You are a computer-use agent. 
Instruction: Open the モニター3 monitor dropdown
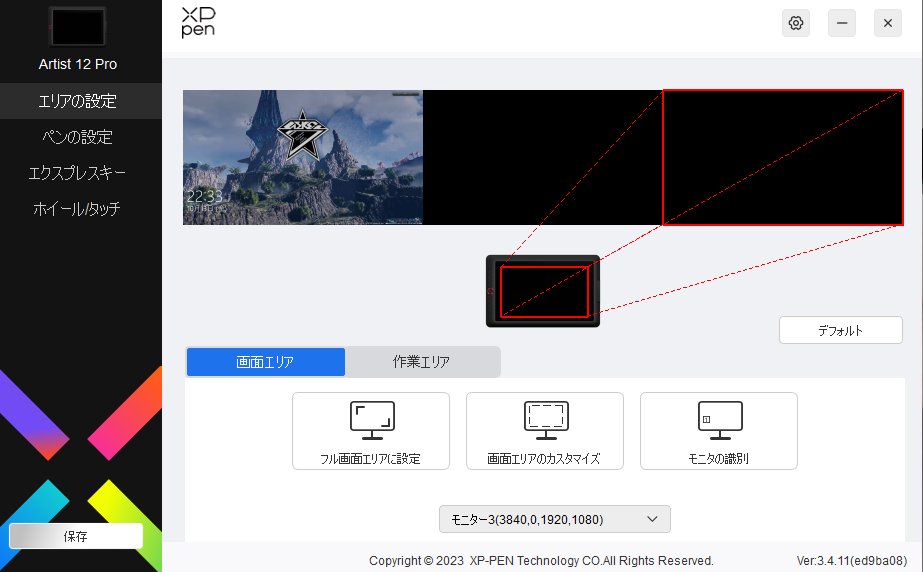(555, 519)
